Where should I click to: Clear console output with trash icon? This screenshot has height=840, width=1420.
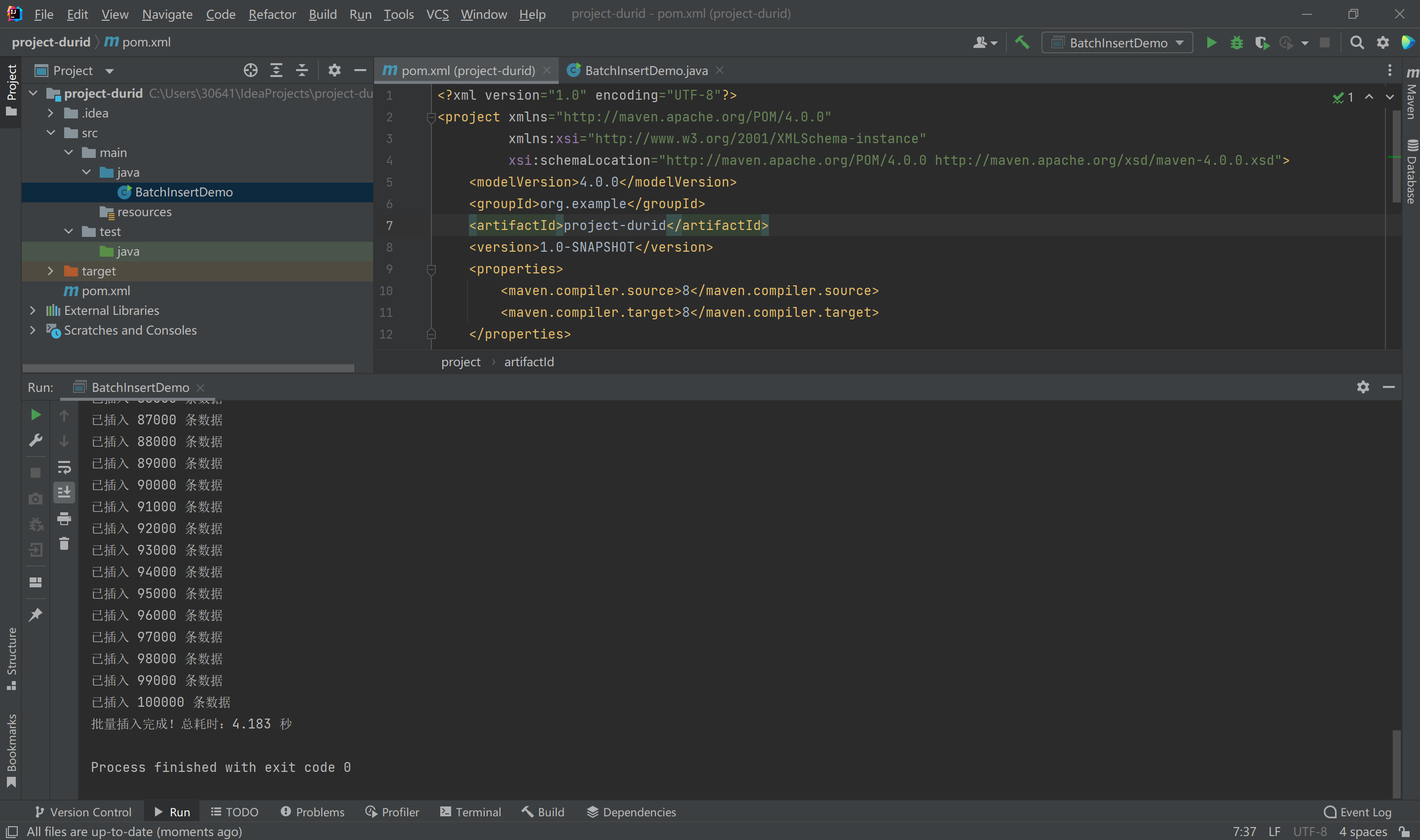[x=64, y=544]
